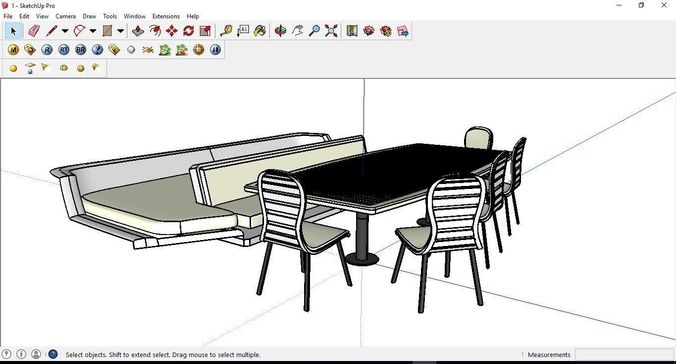Open the File menu
The width and height of the screenshot is (676, 364).
pyautogui.click(x=8, y=16)
